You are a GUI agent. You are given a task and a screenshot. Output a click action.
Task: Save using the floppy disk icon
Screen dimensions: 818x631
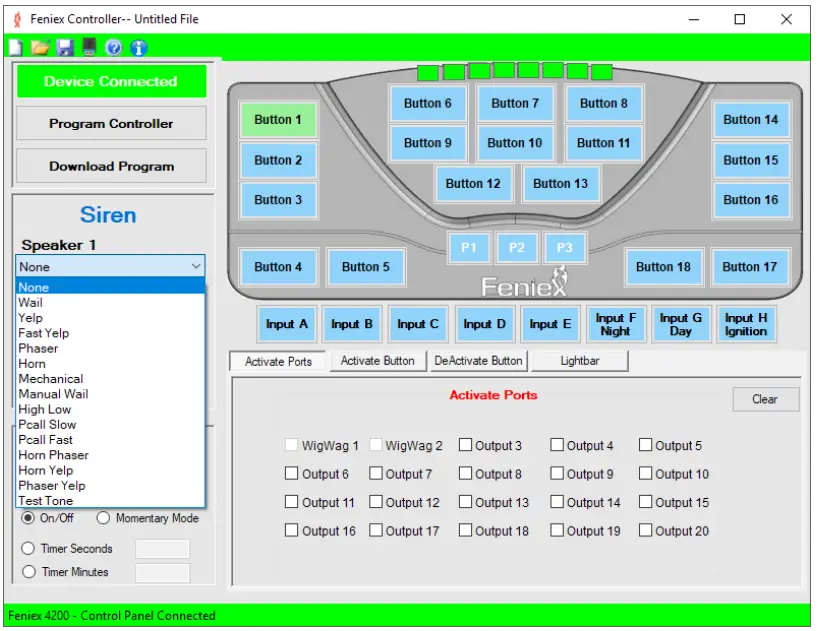click(x=65, y=48)
